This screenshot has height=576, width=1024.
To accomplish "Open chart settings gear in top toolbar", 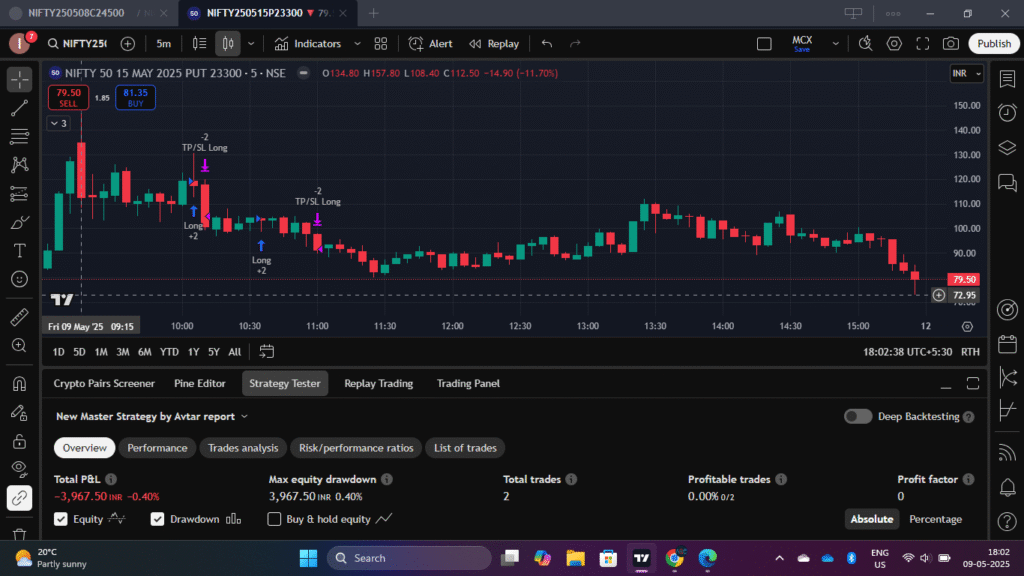I will tap(894, 44).
